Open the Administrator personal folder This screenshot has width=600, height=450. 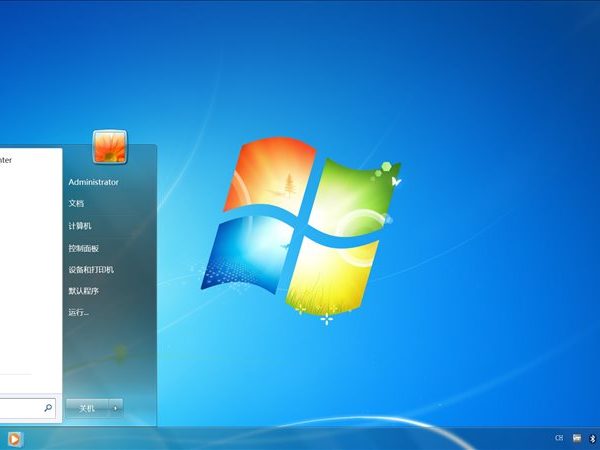pyautogui.click(x=93, y=182)
